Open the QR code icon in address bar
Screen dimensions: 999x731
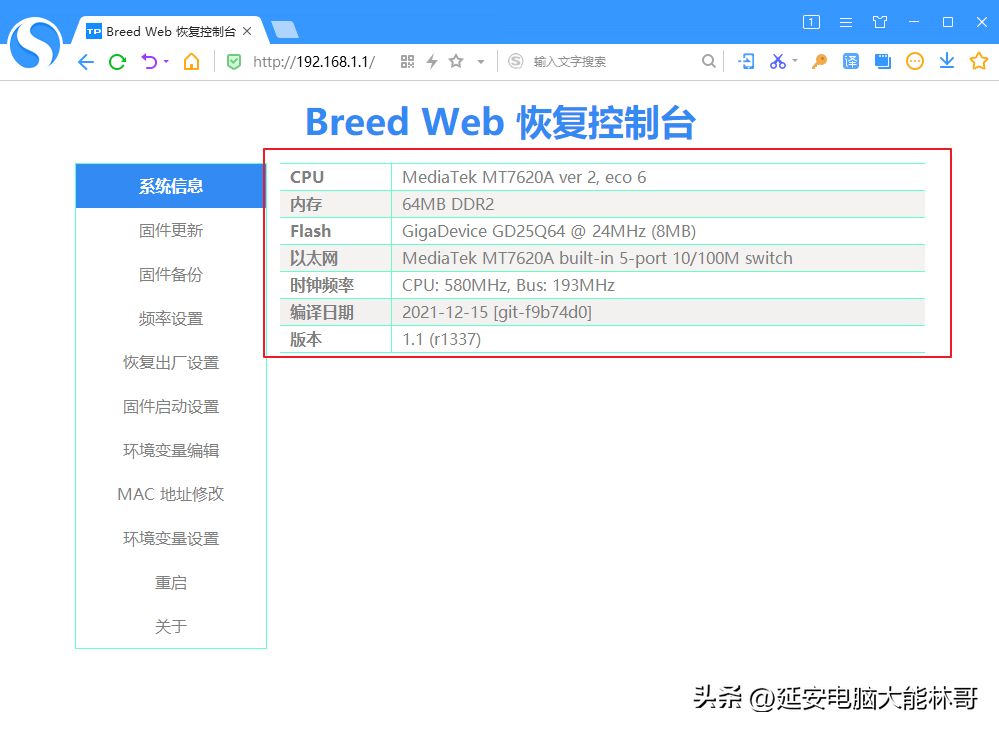pos(407,62)
